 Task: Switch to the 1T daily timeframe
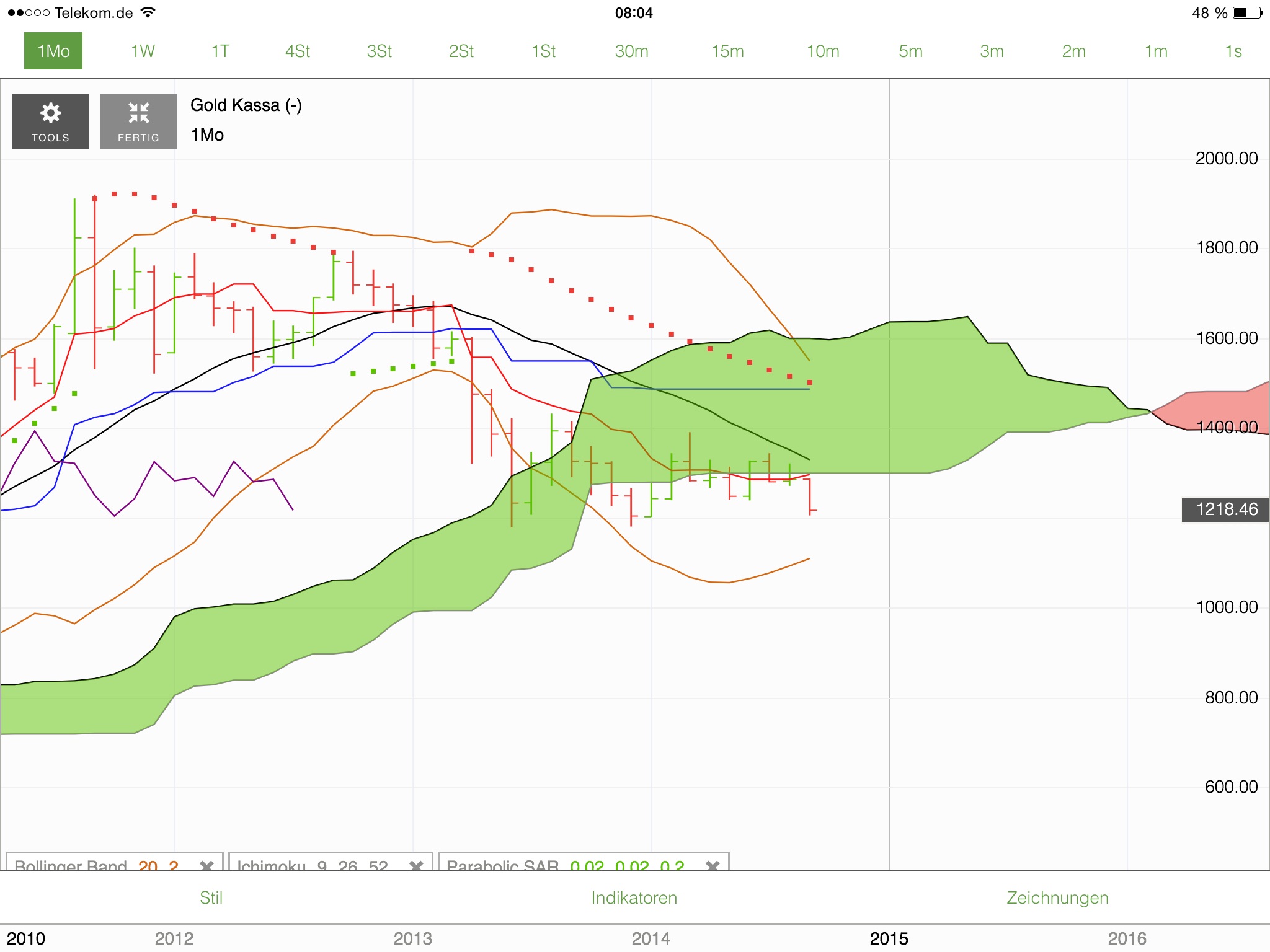pyautogui.click(x=220, y=51)
